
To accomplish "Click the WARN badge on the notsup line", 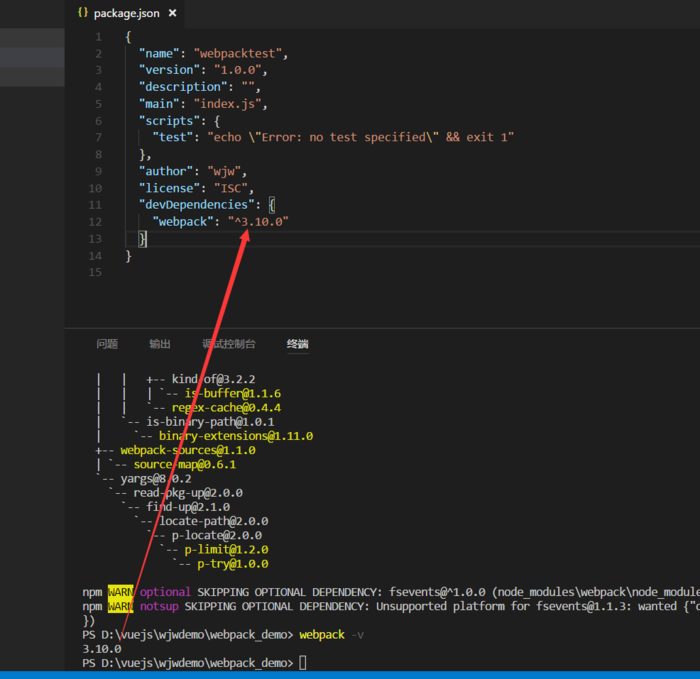I will (x=121, y=607).
